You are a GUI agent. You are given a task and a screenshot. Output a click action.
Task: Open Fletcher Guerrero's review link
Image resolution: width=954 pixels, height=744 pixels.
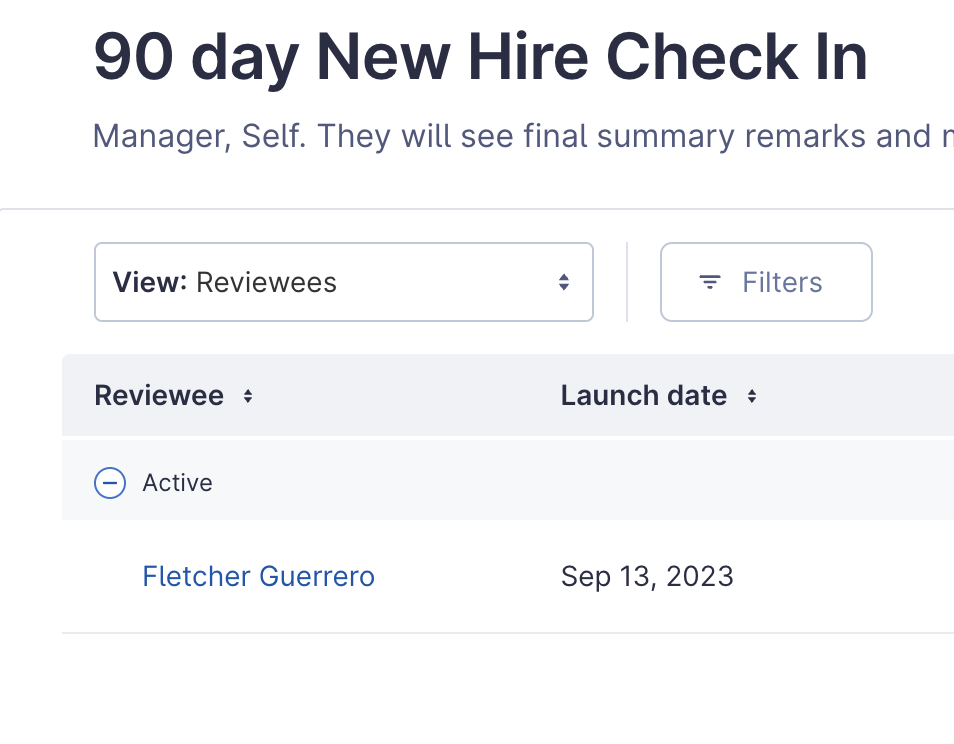tap(259, 576)
